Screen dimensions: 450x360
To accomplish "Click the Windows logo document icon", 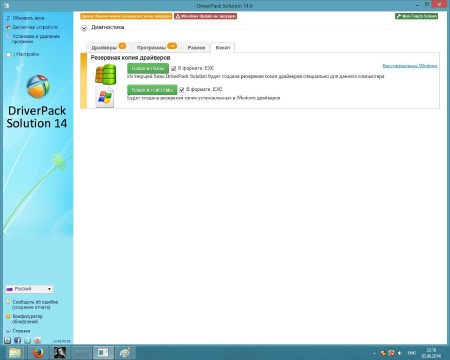I will [105, 97].
